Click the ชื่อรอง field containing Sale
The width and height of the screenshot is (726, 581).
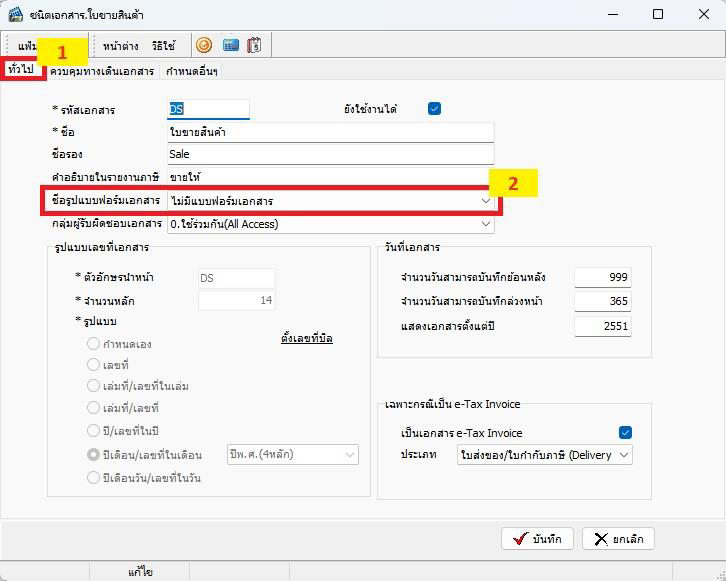tap(330, 154)
